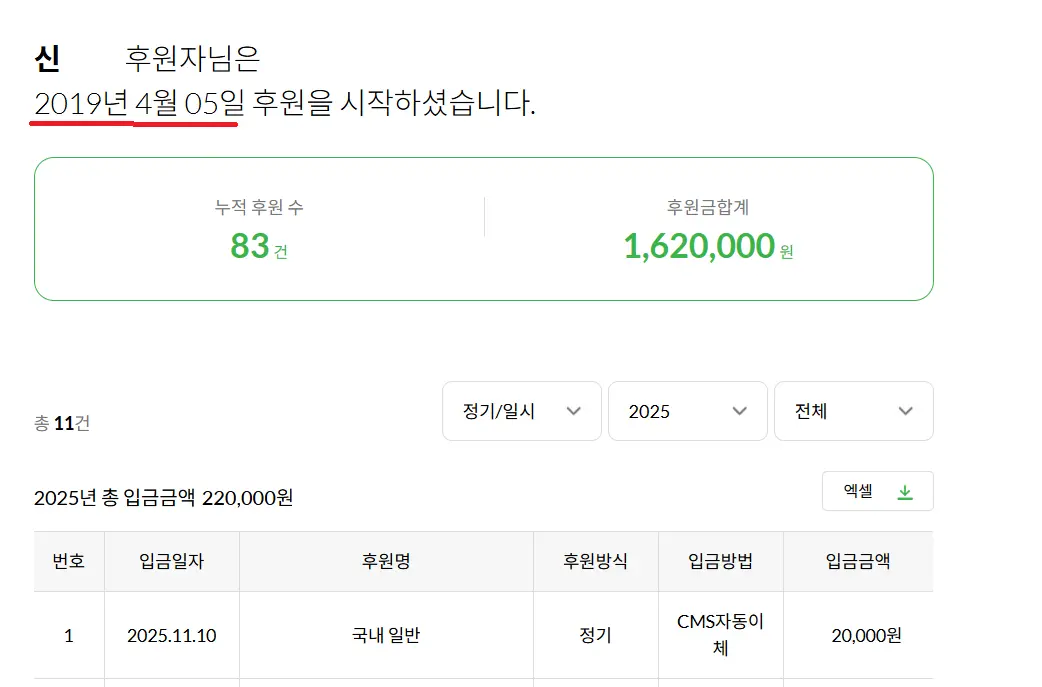Expand the 2025 year selector
Image resolution: width=1042 pixels, height=687 pixels.
pyautogui.click(x=687, y=411)
